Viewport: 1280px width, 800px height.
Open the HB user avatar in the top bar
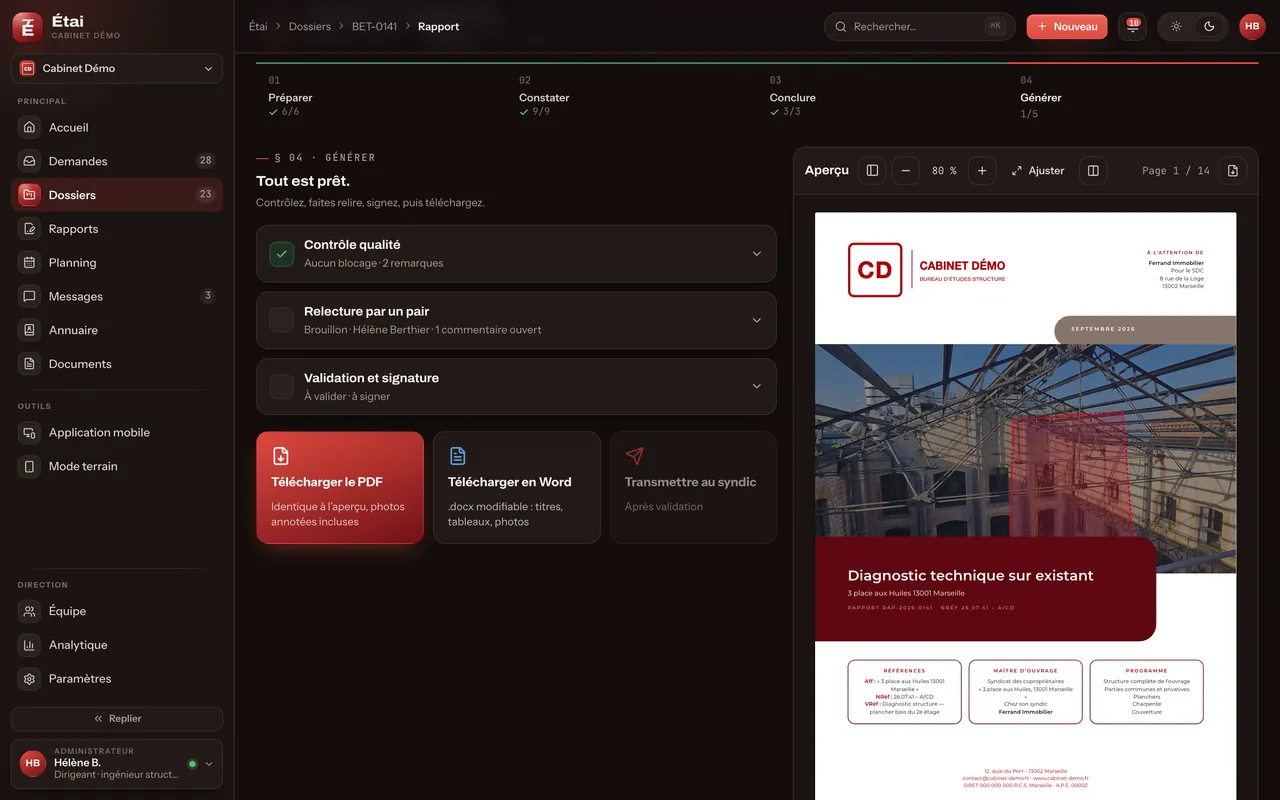click(1252, 27)
